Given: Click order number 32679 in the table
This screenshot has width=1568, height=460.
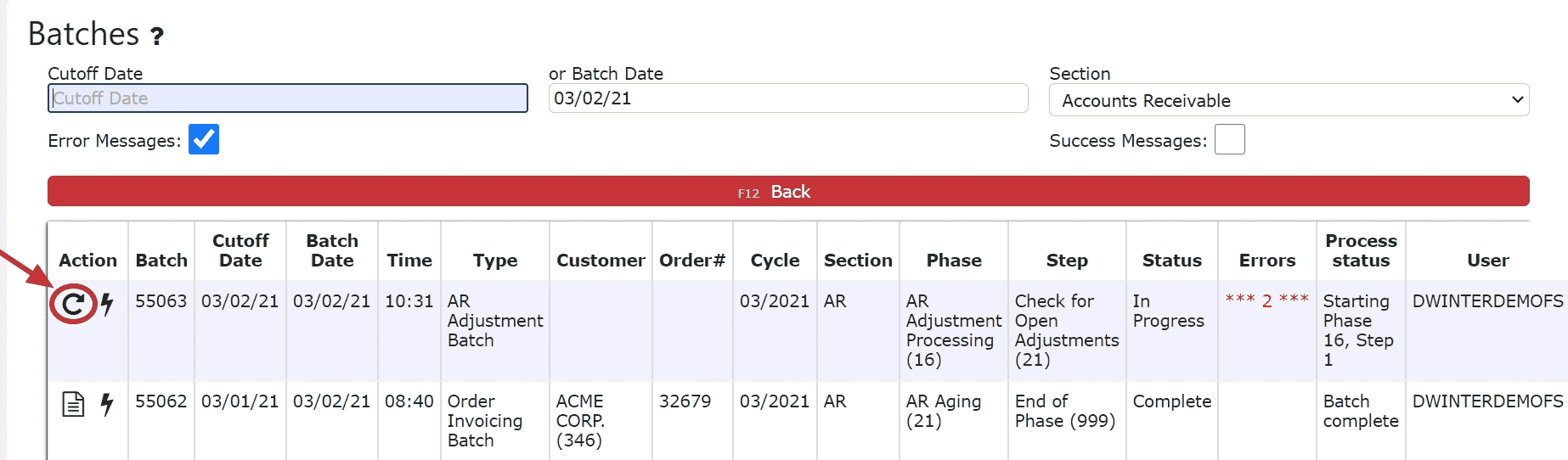Looking at the screenshot, I should tap(685, 401).
